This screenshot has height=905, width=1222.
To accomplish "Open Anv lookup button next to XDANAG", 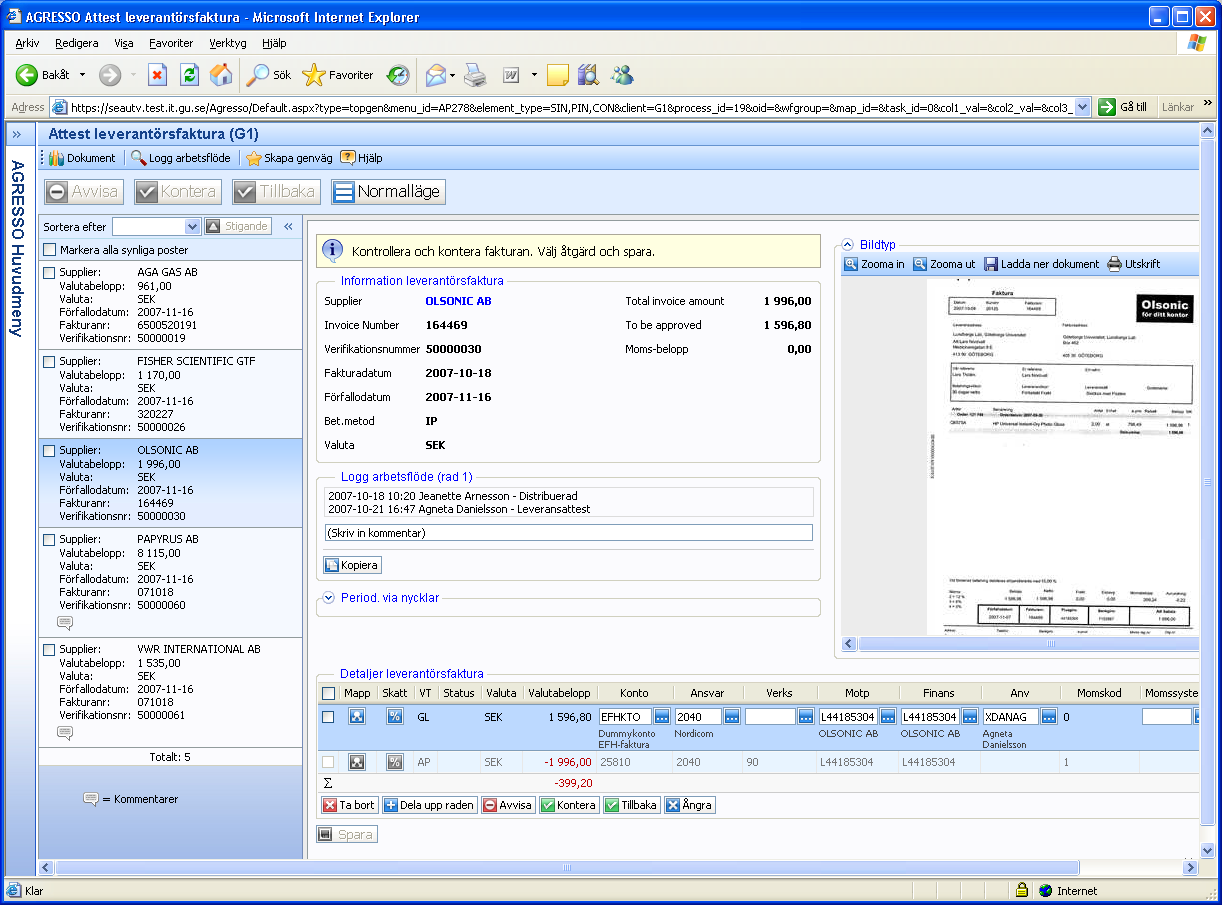I will 1049,717.
